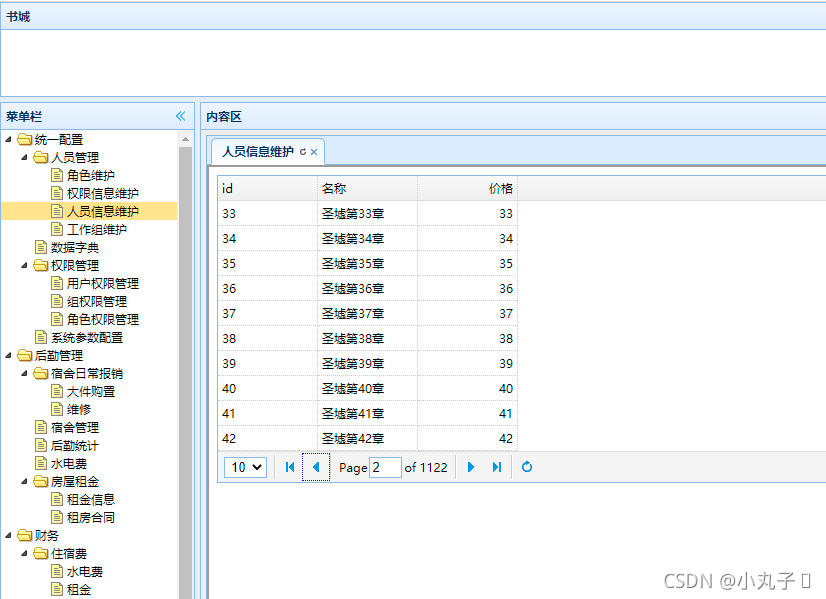826x599 pixels.
Task: Open 用户权限管理 in the menu tree
Action: click(103, 283)
